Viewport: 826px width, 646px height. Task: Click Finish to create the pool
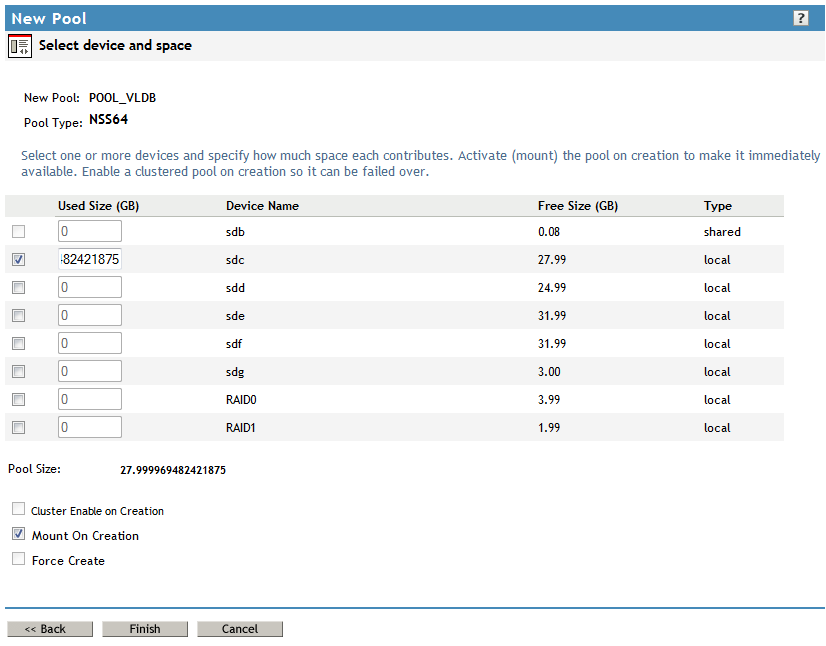pyautogui.click(x=145, y=629)
